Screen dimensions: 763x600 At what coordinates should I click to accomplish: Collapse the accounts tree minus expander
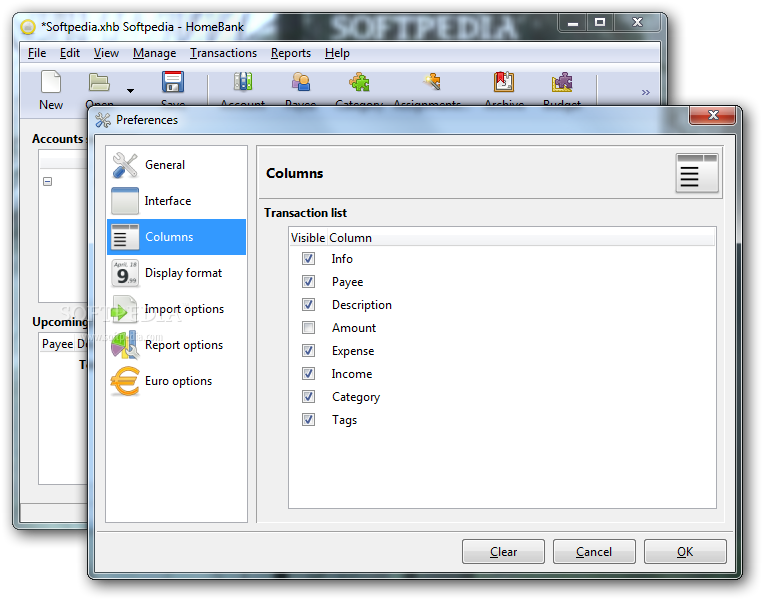coord(48,182)
